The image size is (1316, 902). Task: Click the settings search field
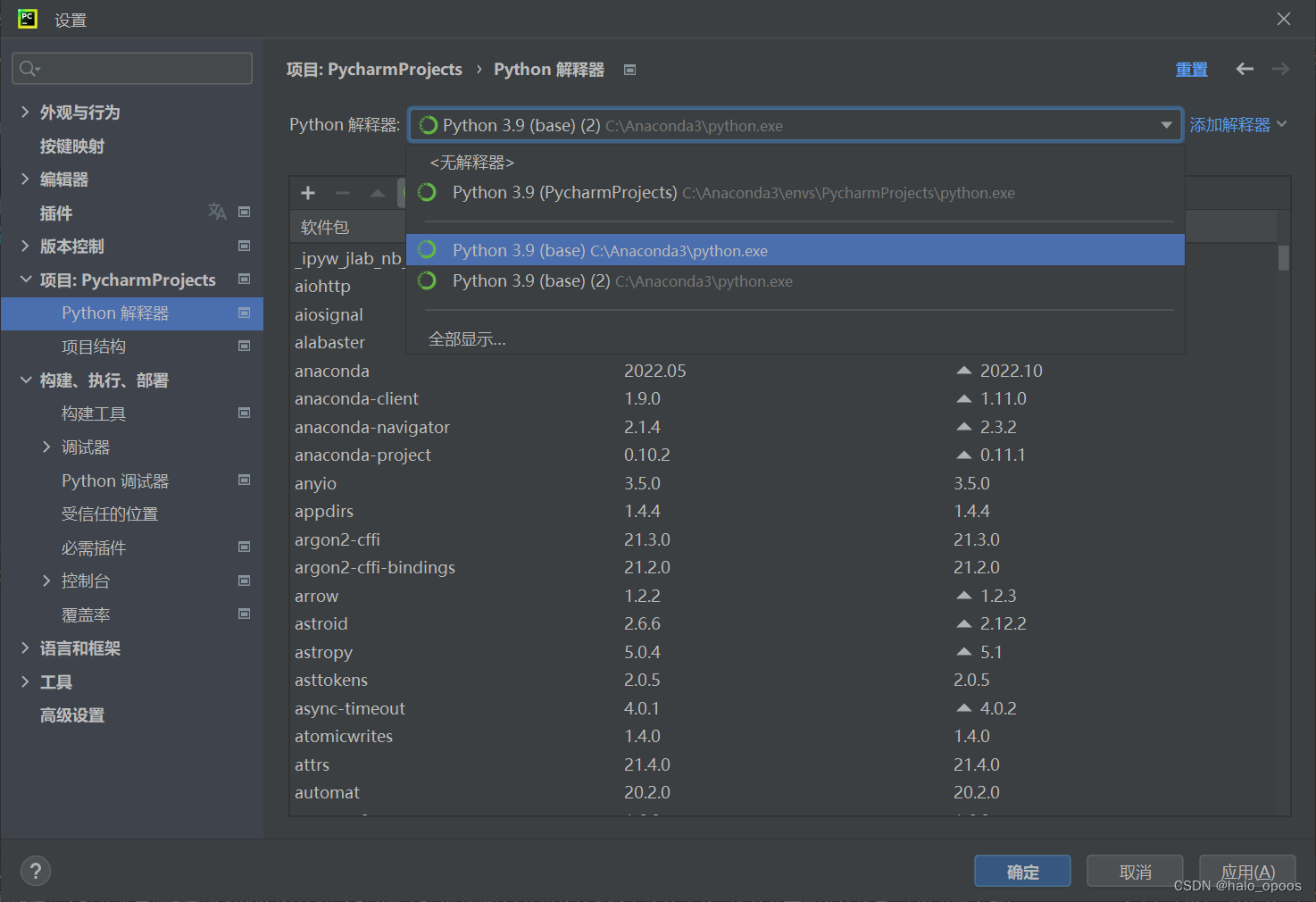coord(132,69)
